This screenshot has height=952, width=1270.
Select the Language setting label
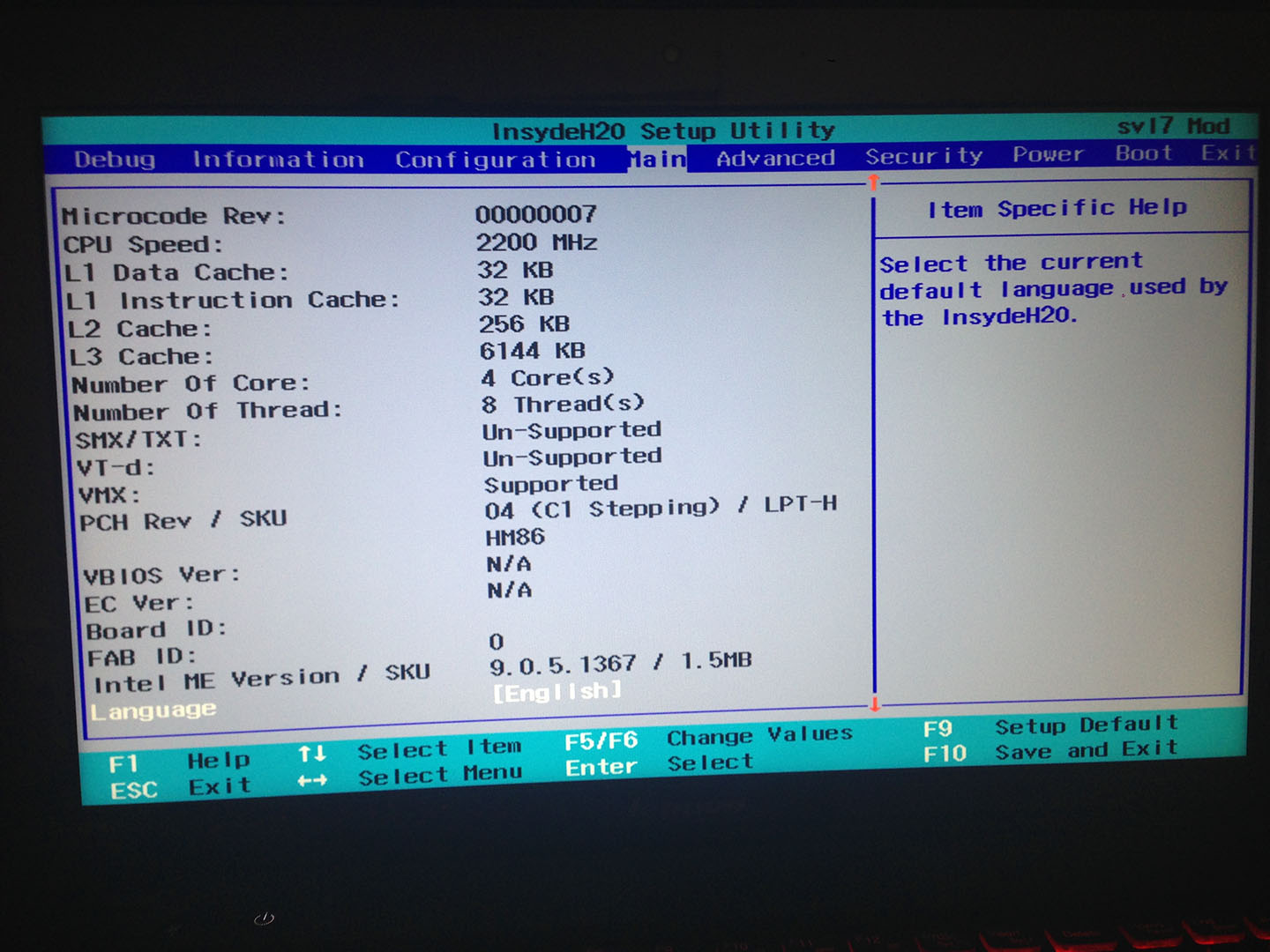(153, 710)
